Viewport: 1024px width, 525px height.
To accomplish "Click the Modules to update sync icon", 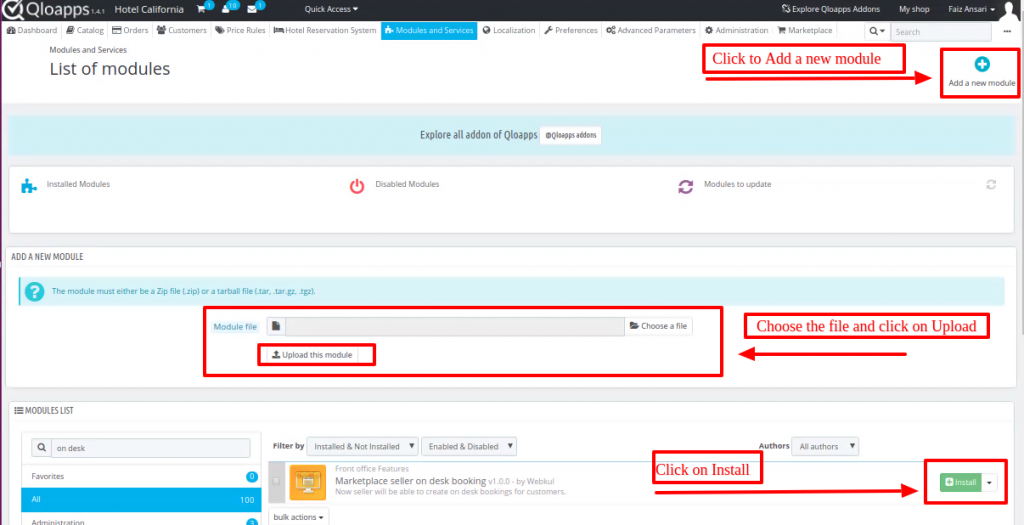I will pyautogui.click(x=685, y=187).
